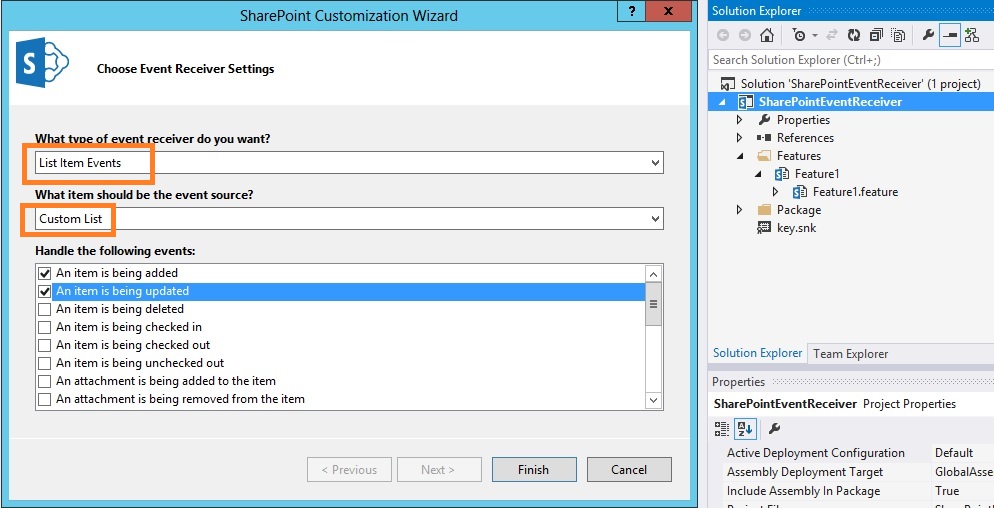
Task: Expand the Feature1.feature node
Action: (x=775, y=192)
